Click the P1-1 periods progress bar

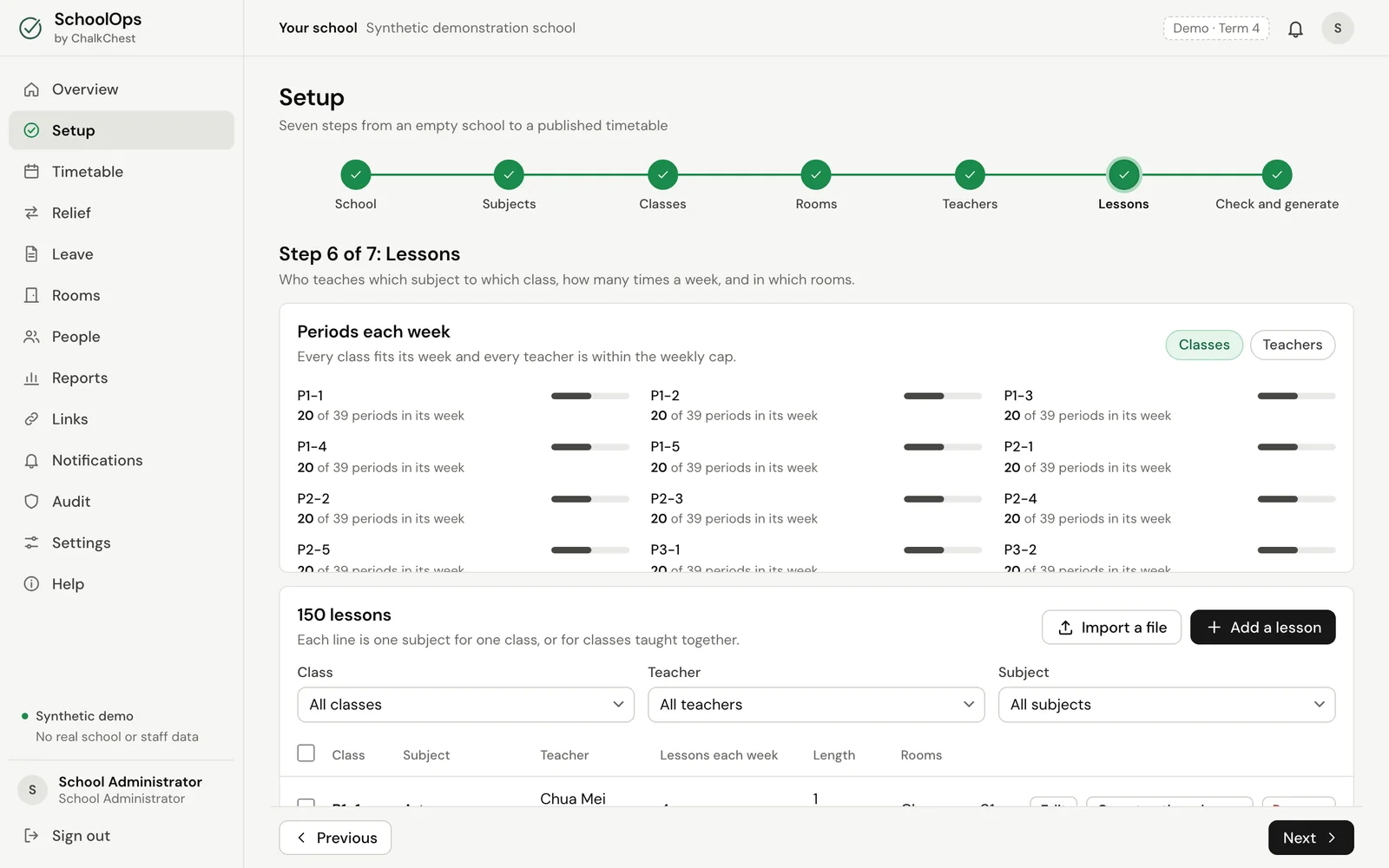click(590, 396)
